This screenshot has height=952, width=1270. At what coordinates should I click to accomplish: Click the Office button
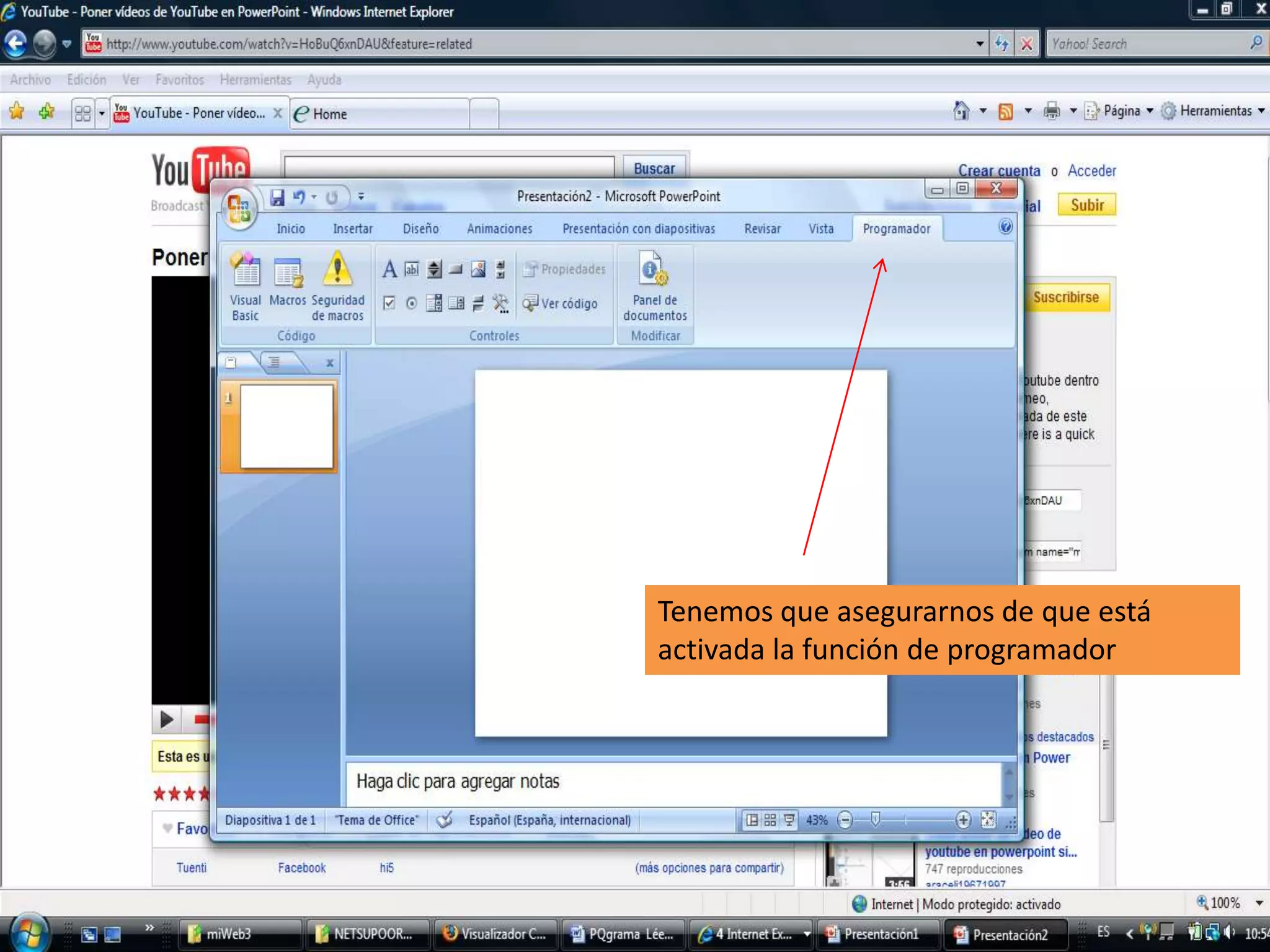[x=239, y=209]
